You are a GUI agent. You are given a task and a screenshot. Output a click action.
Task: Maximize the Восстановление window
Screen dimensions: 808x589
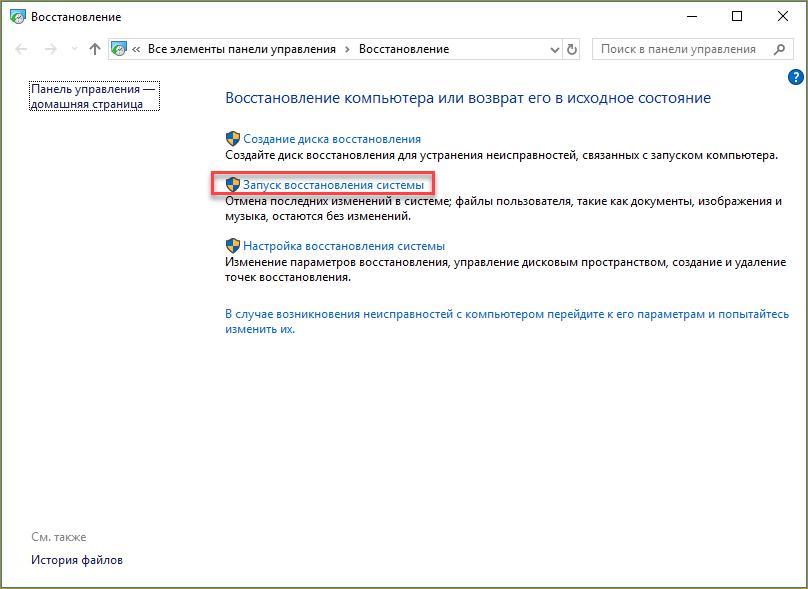tap(737, 16)
